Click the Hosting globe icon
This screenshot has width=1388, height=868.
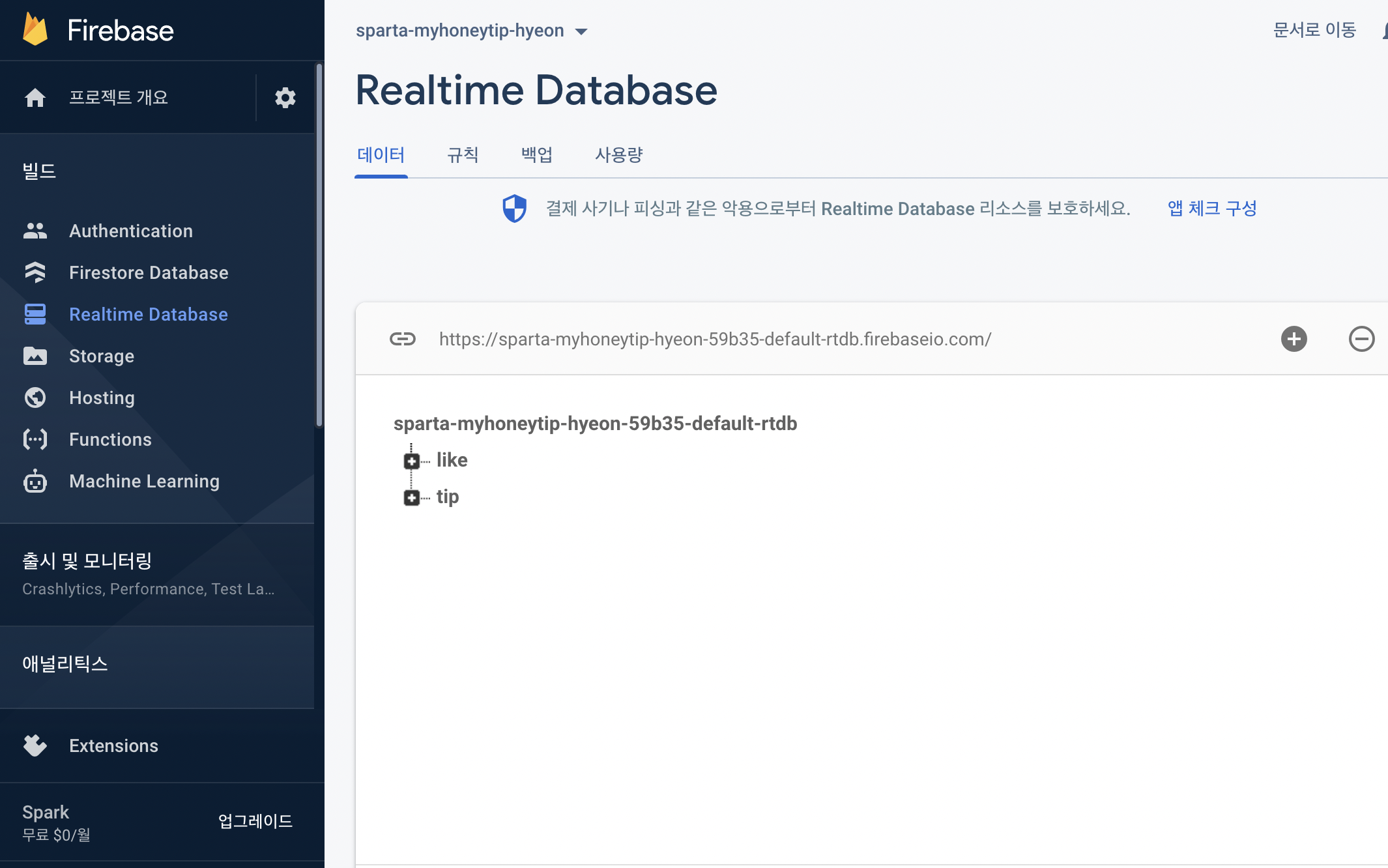(x=35, y=398)
